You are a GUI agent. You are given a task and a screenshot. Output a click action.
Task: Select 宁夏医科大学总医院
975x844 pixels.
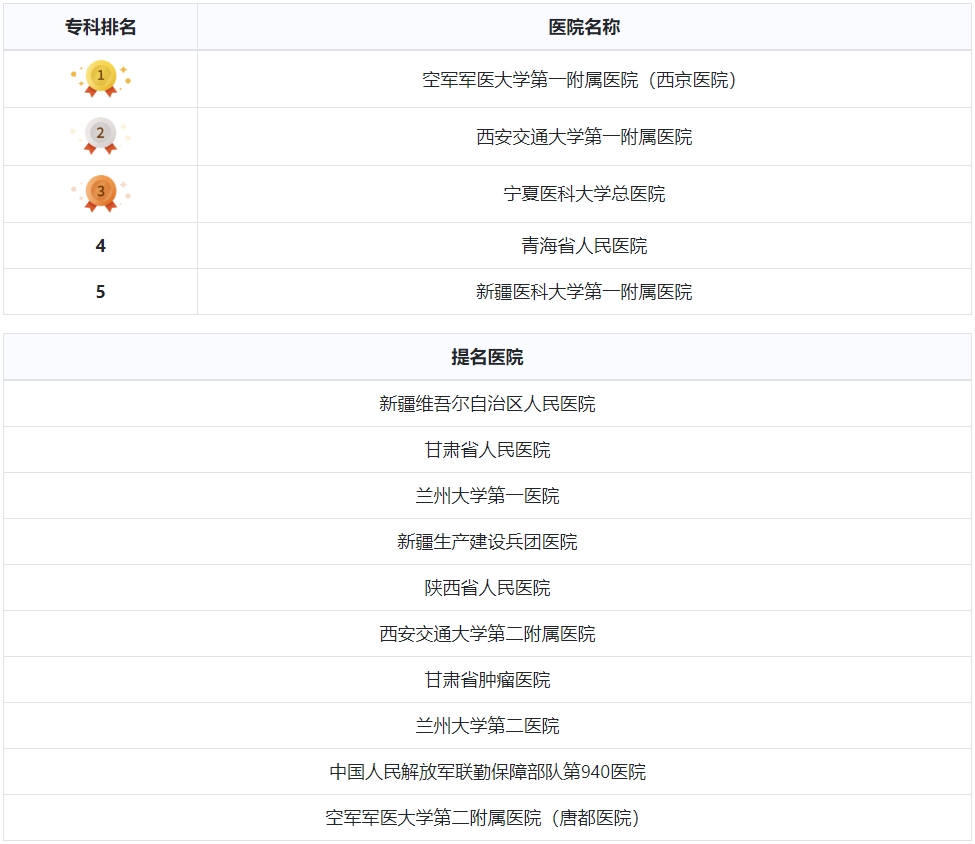tap(585, 194)
